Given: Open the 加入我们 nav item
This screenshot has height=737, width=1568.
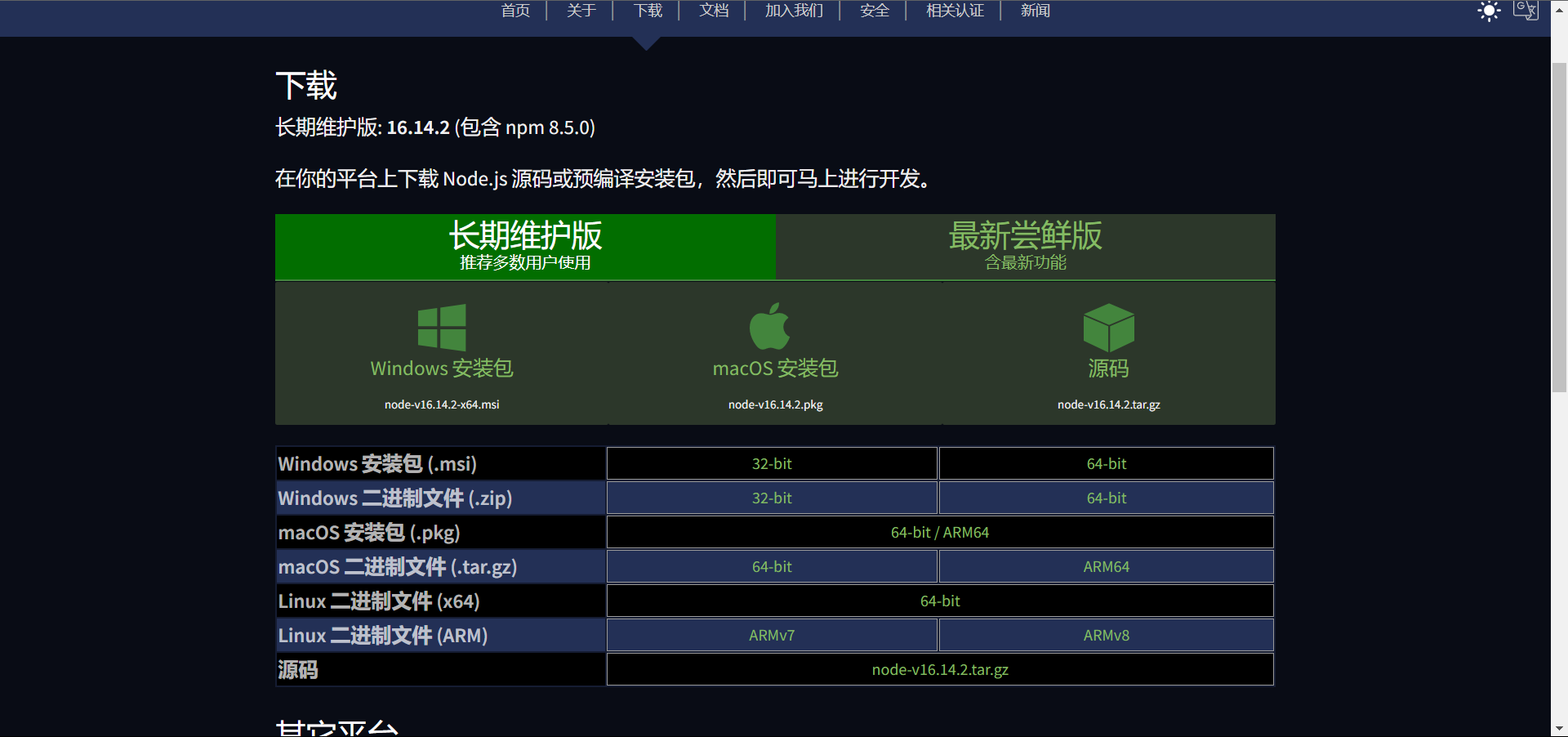Looking at the screenshot, I should (x=794, y=11).
